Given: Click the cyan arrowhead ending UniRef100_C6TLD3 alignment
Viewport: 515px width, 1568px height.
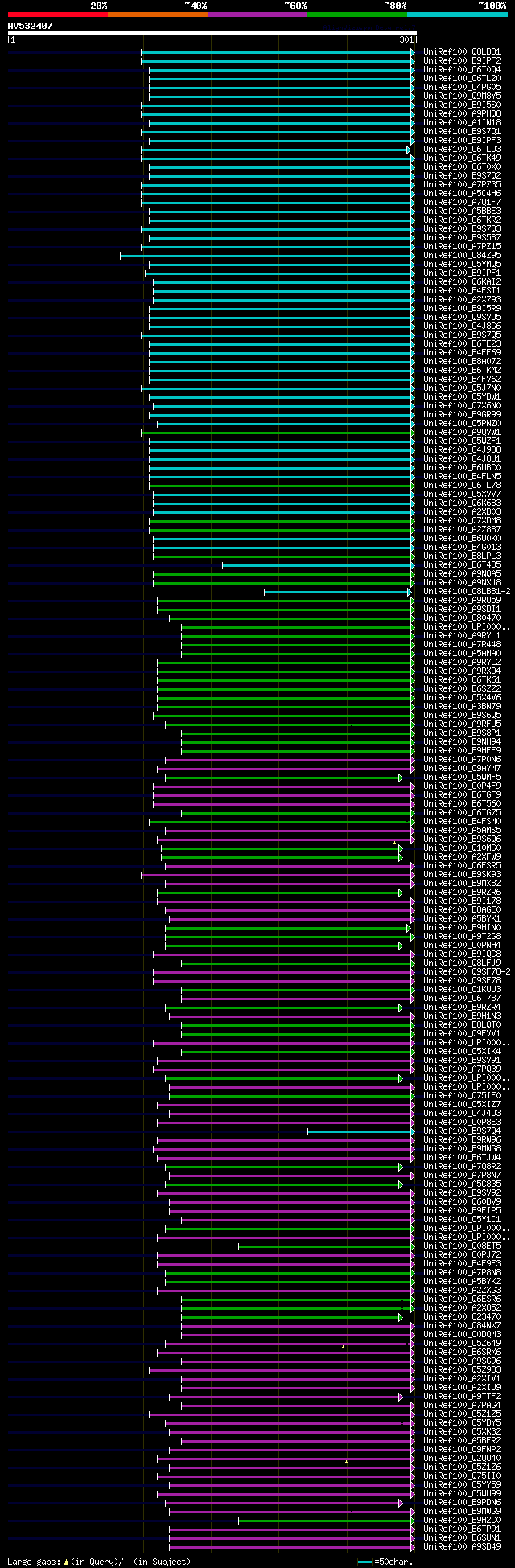Looking at the screenshot, I should pos(408,150).
